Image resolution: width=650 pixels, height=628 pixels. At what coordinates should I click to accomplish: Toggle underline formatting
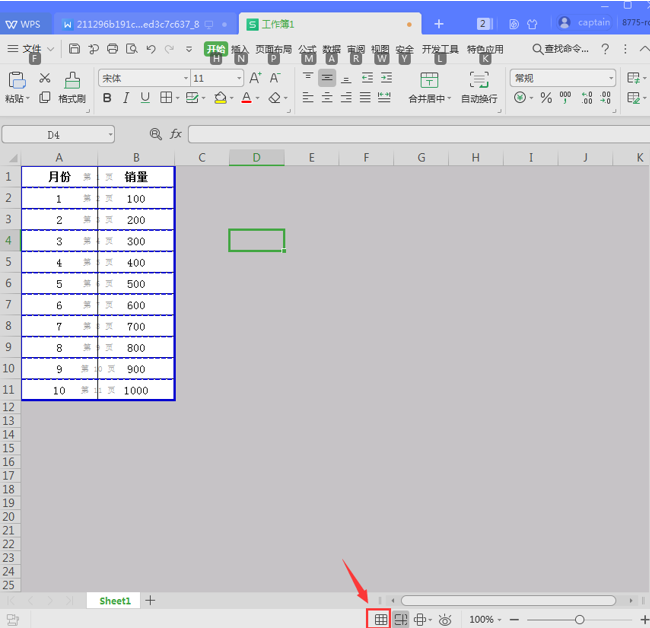pyautogui.click(x=145, y=98)
